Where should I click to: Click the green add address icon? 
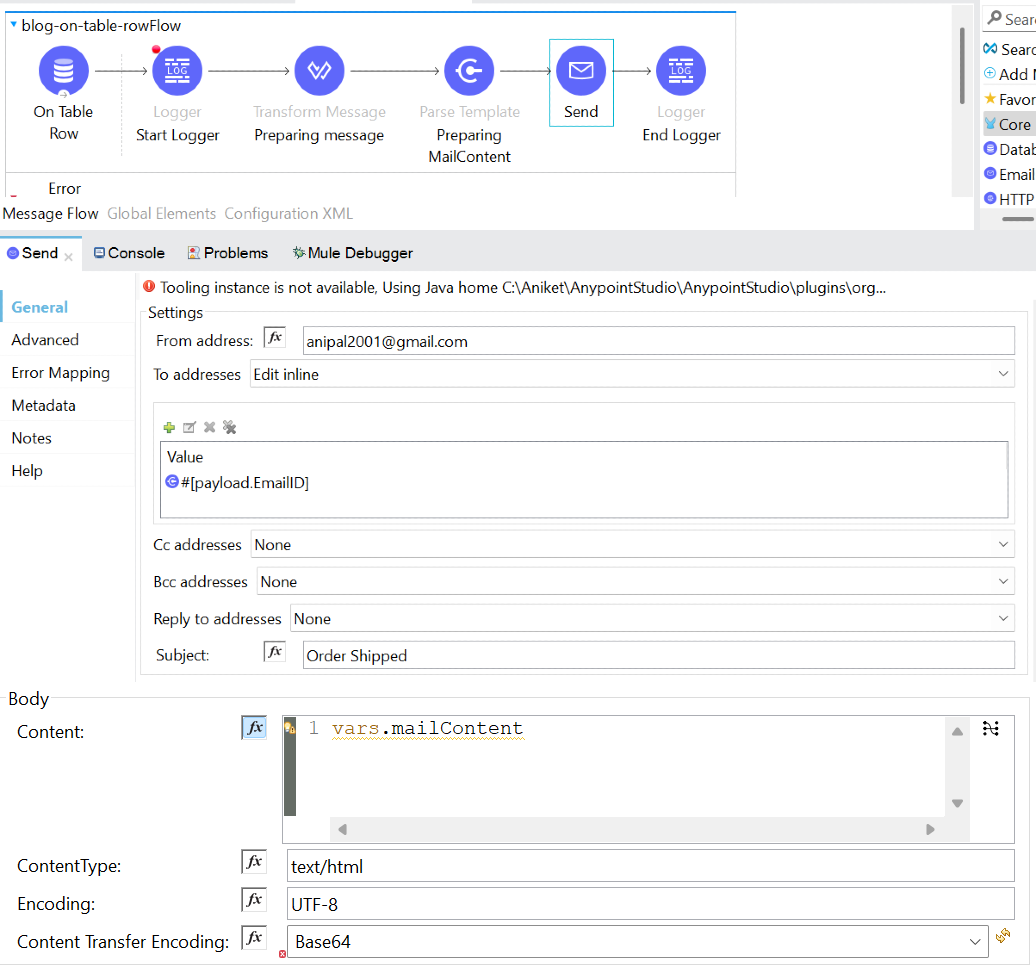pyautogui.click(x=169, y=427)
